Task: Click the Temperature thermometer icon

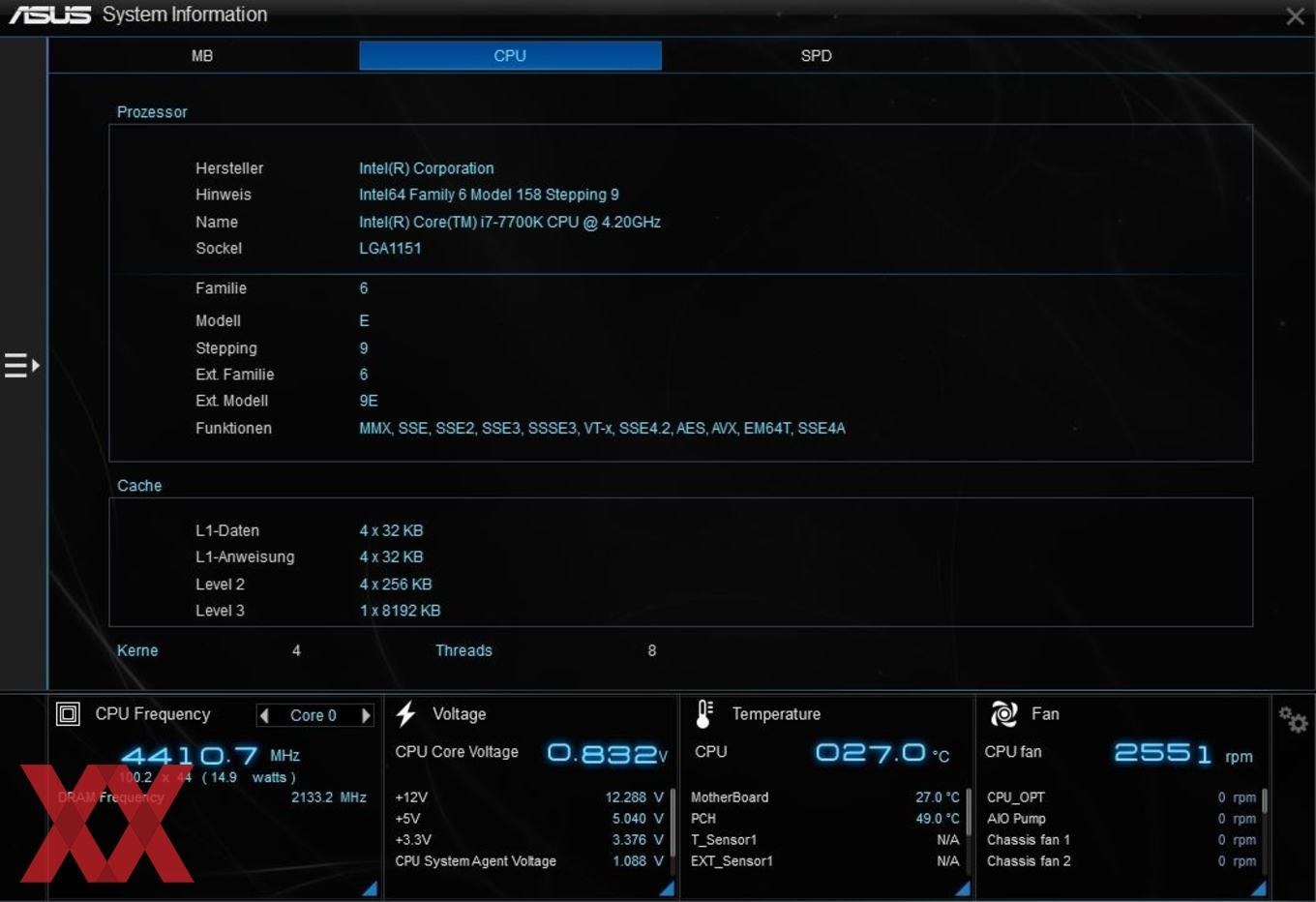Action: tap(704, 714)
